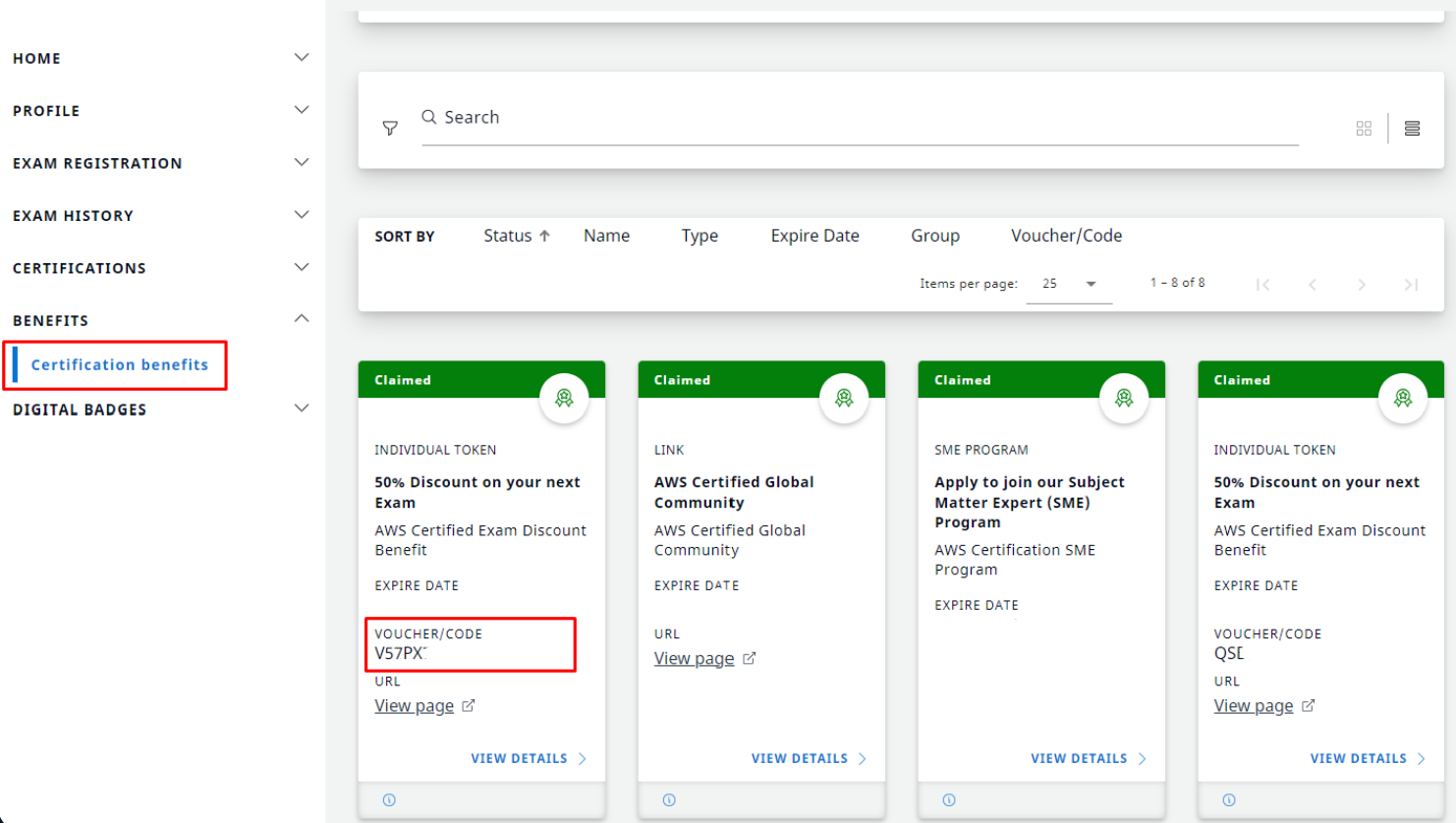Click badge icon on the SME Program card

pos(1124,398)
